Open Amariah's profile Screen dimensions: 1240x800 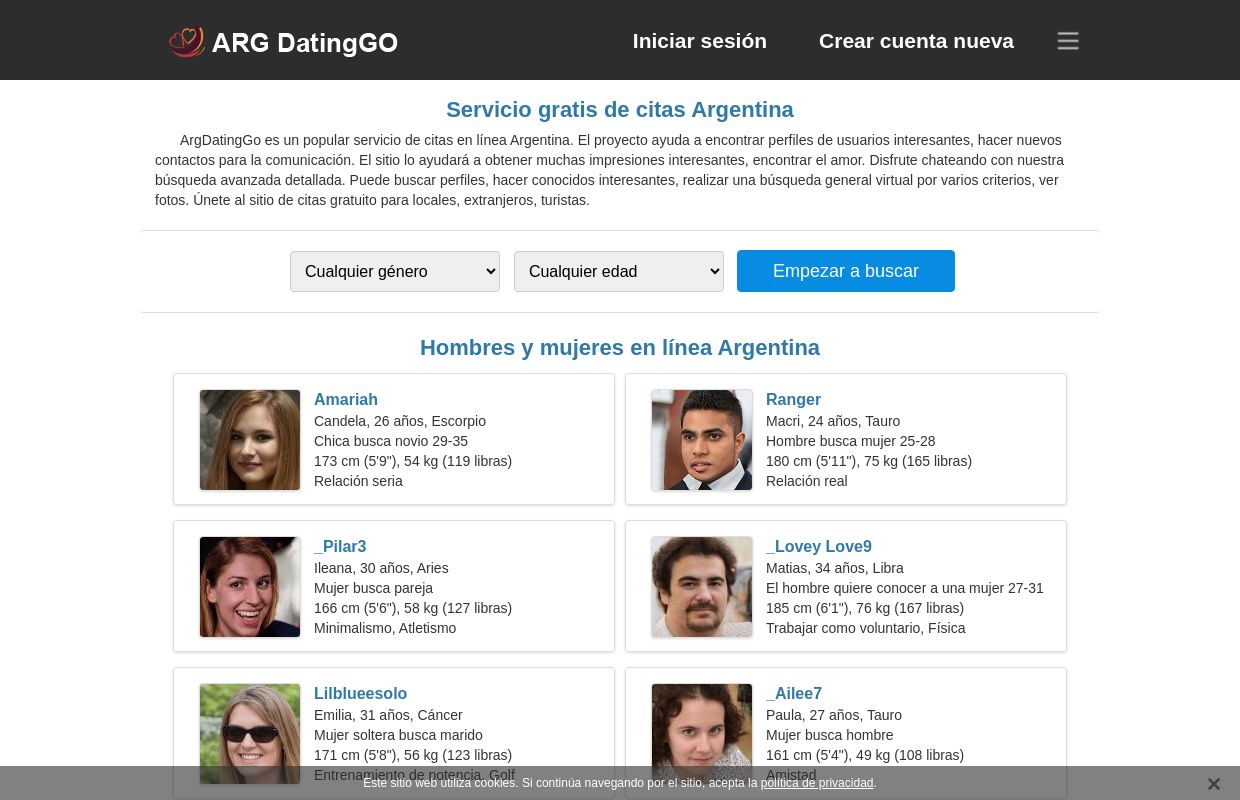coord(346,399)
